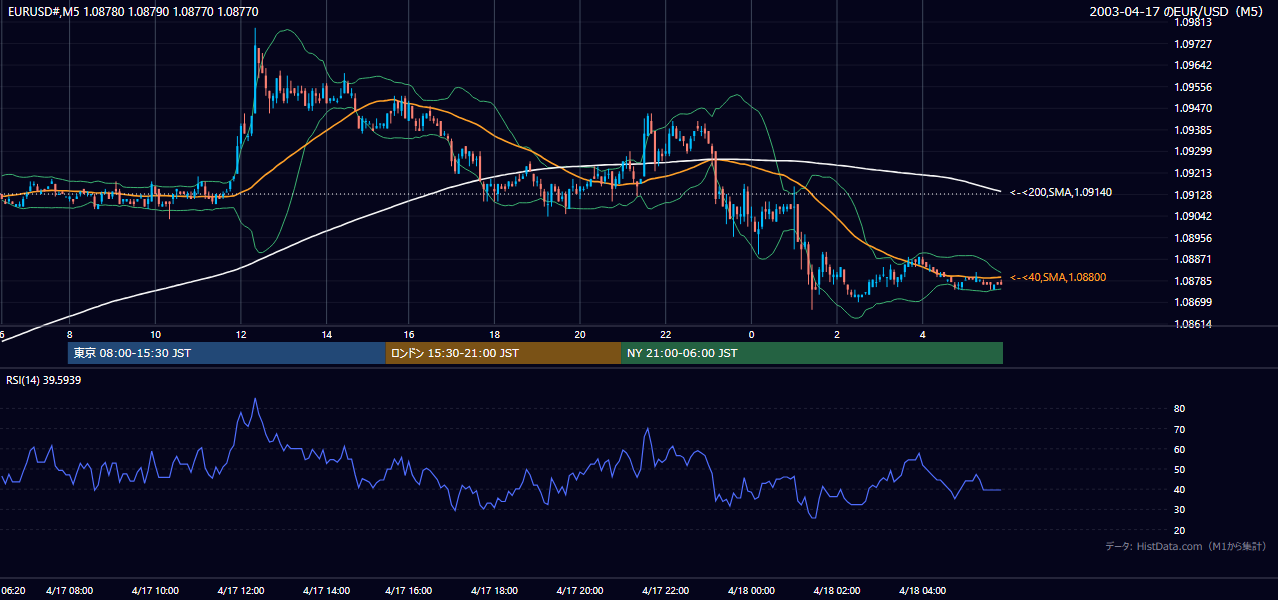Image resolution: width=1278 pixels, height=600 pixels.
Task: Click RSI level 50 on the RSI scale
Action: 1180,469
